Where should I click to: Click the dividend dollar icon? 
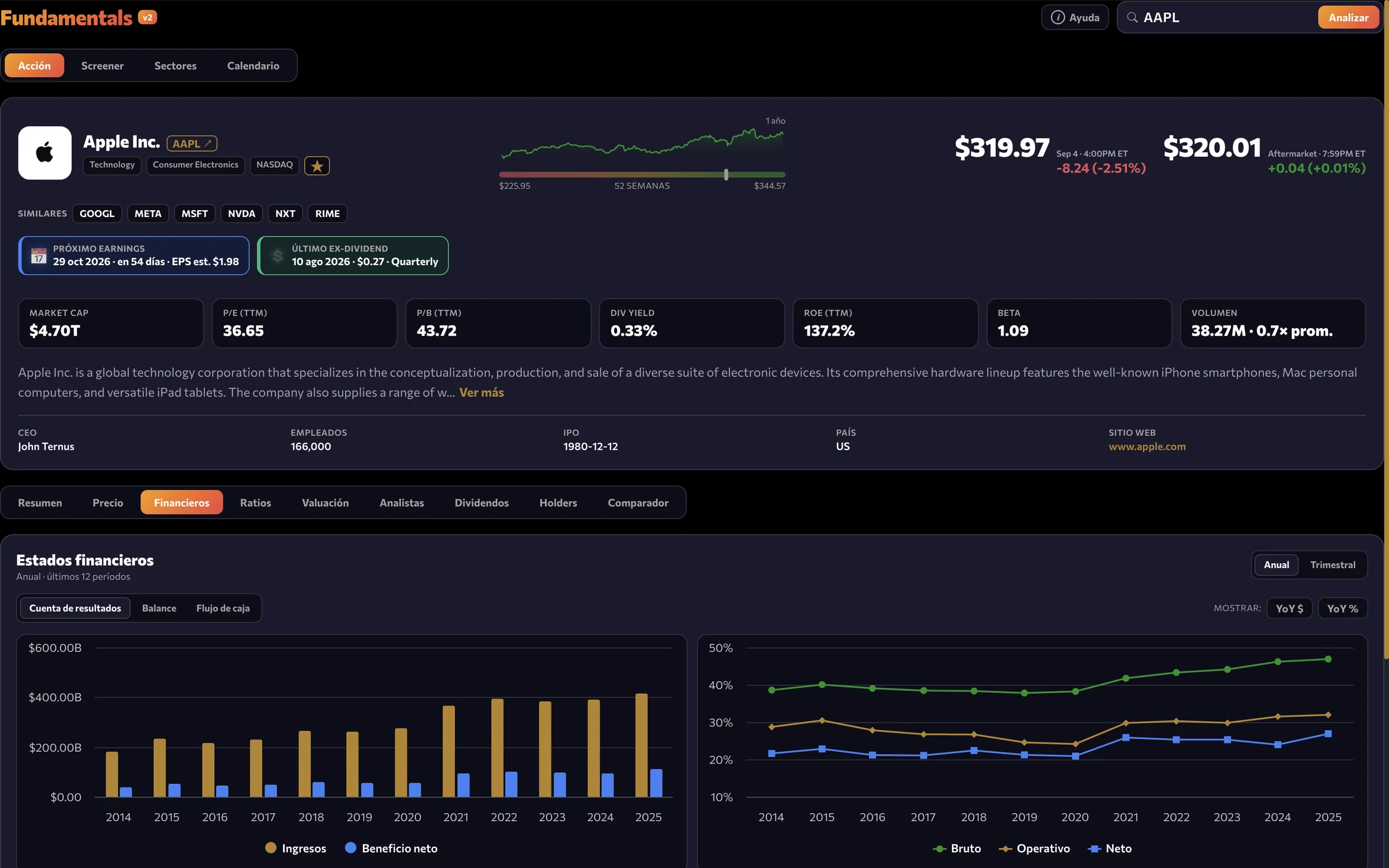278,255
